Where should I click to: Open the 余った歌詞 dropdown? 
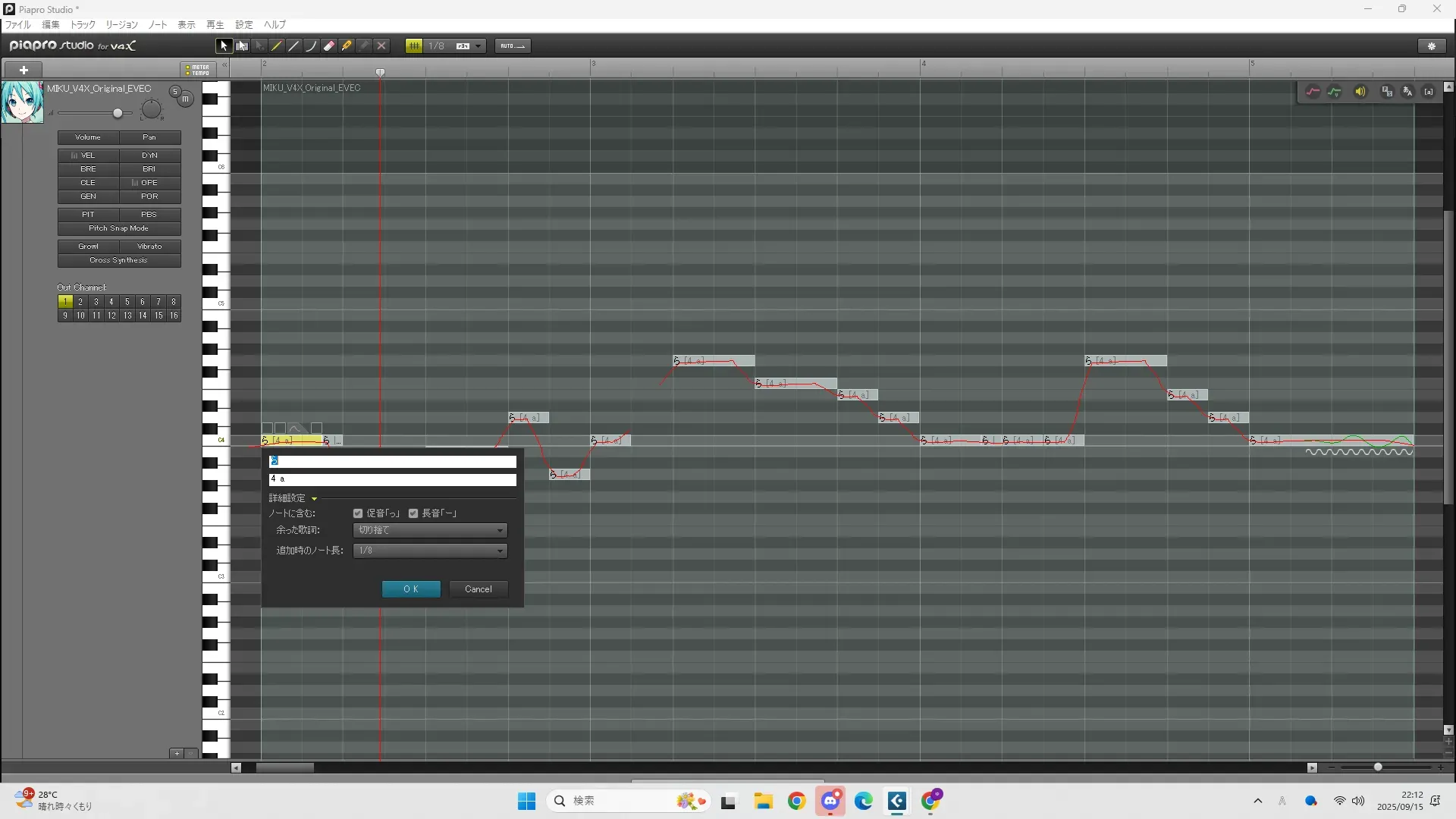point(430,530)
